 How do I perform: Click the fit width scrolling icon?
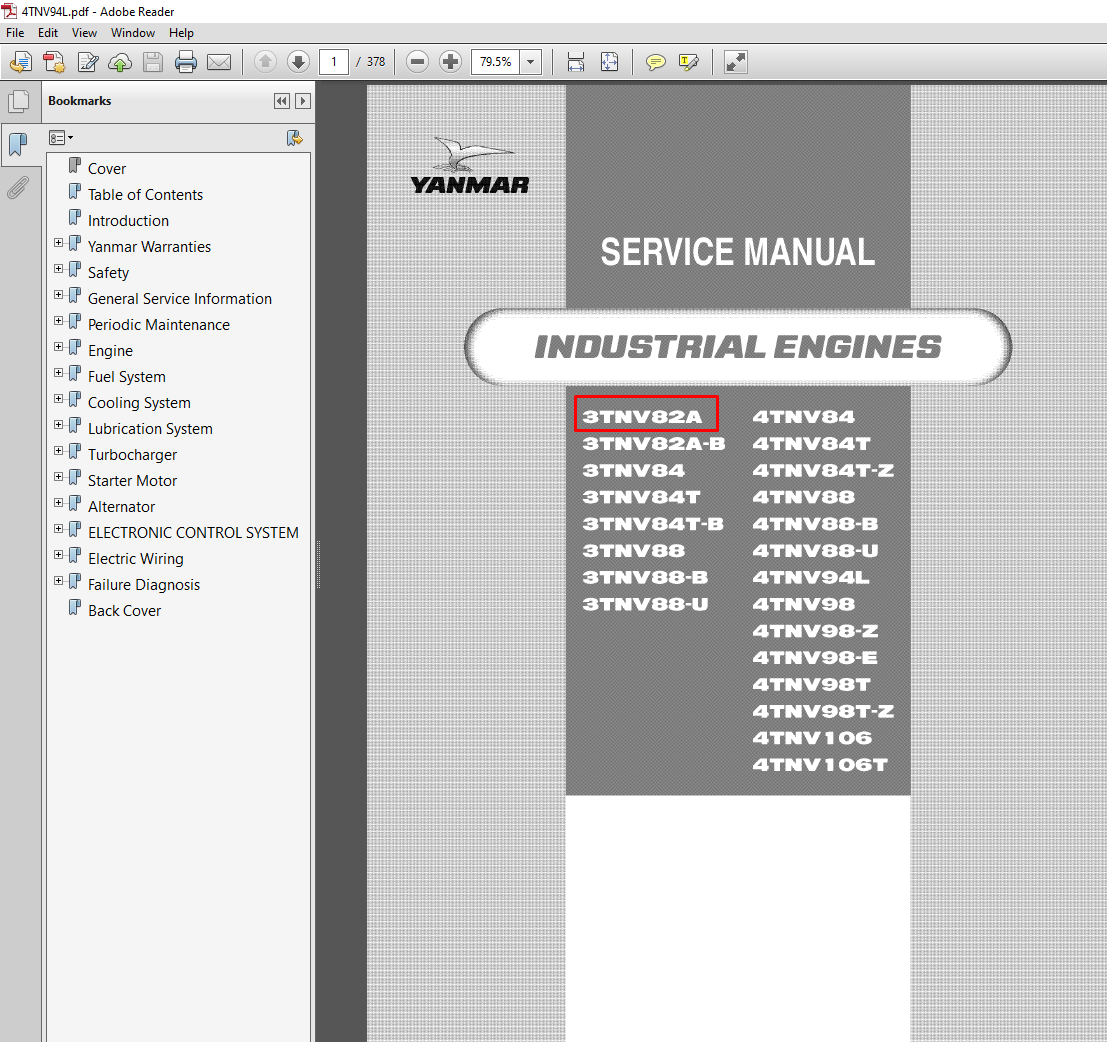click(576, 62)
